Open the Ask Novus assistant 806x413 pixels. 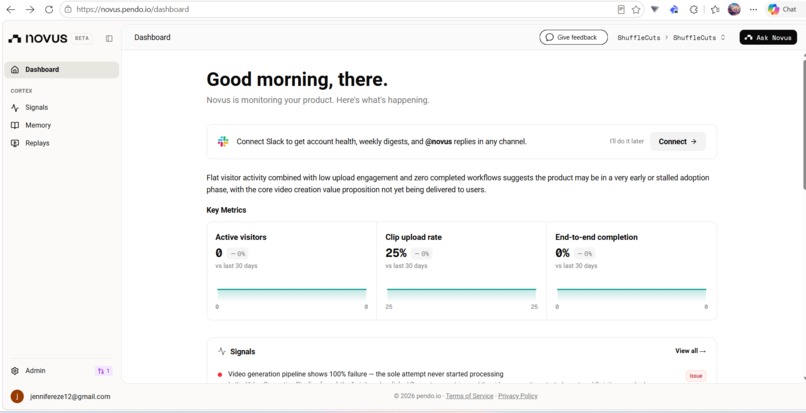tap(768, 37)
